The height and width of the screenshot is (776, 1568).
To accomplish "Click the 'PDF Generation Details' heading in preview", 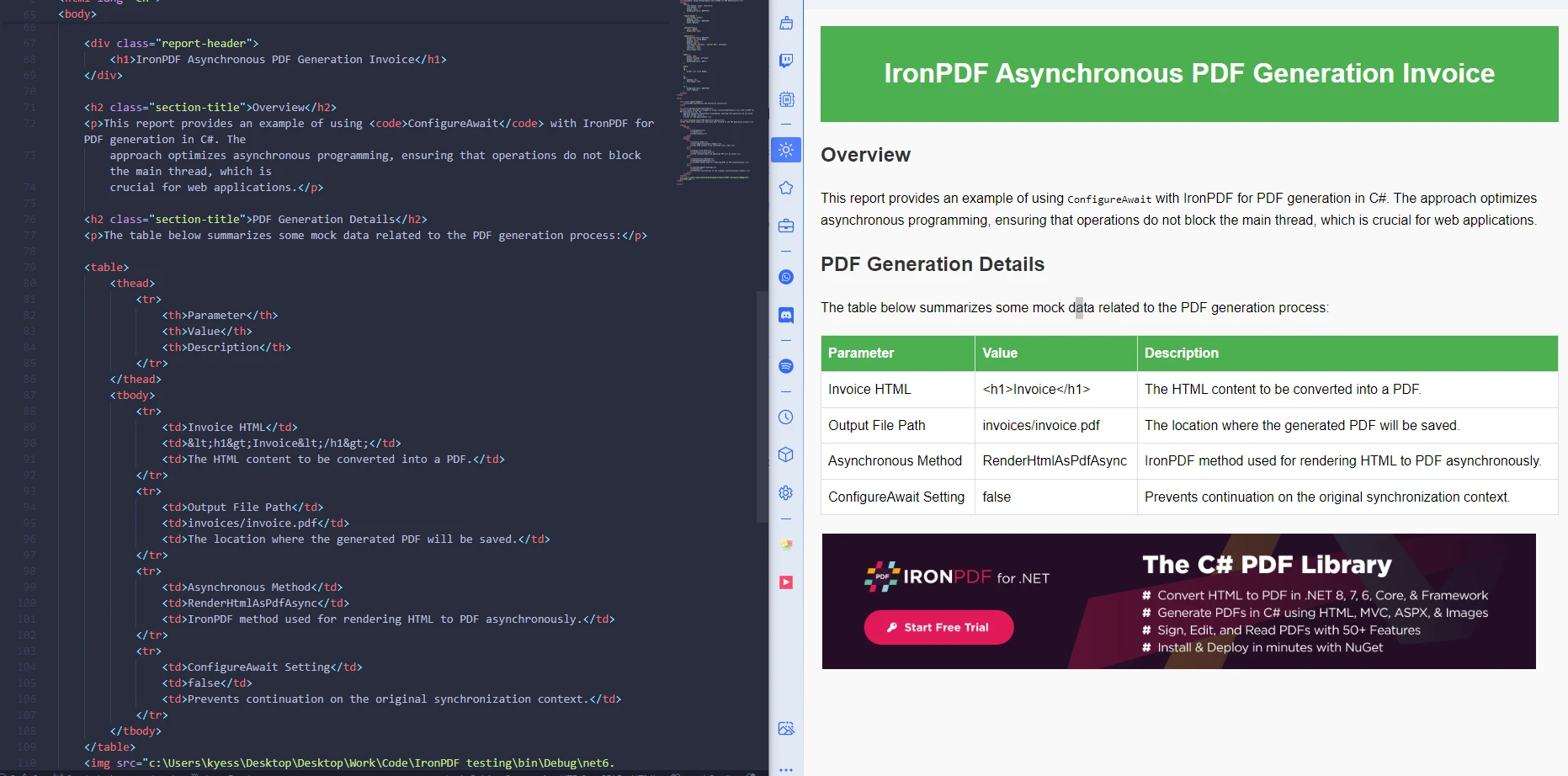I will (933, 264).
